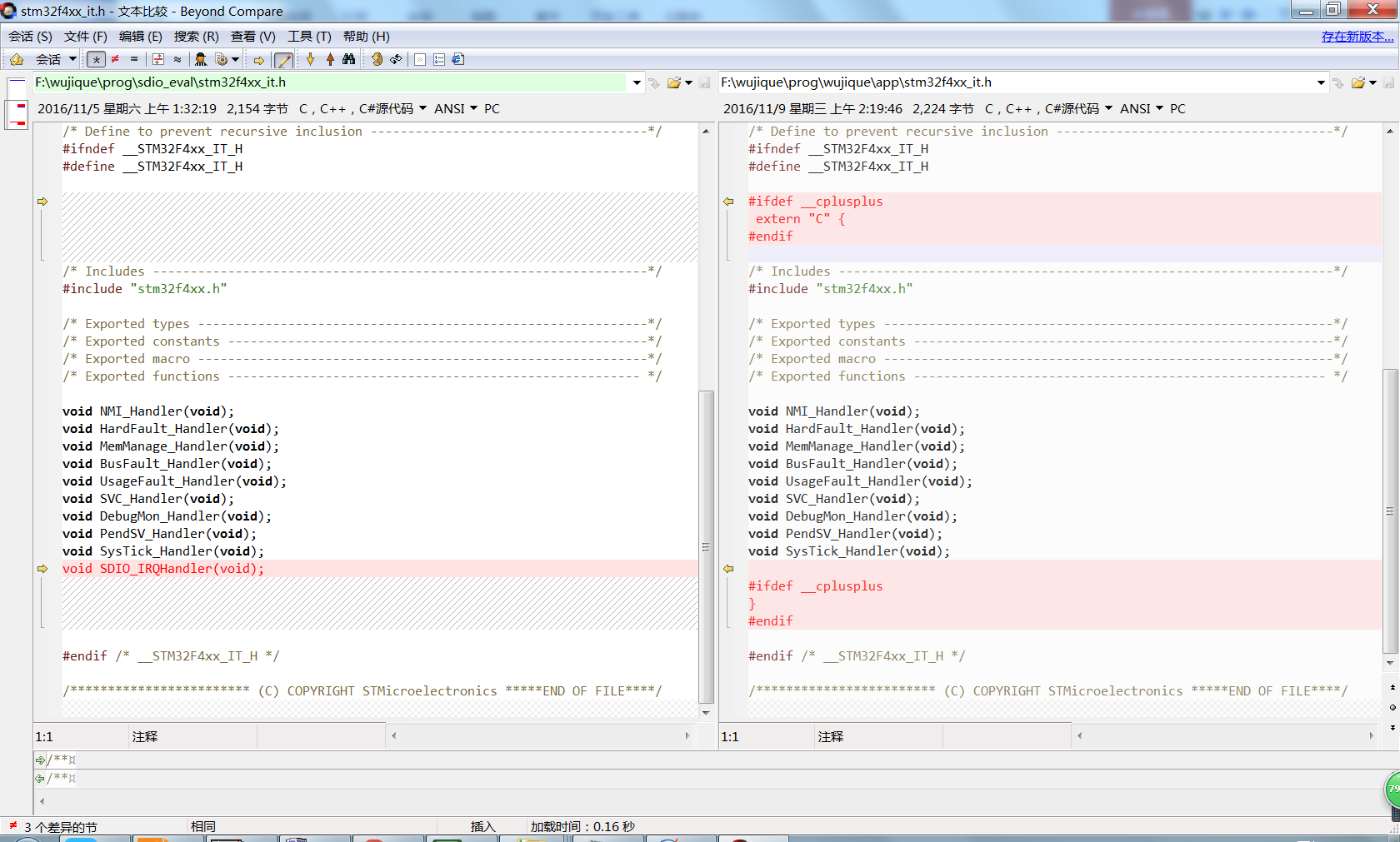Viewport: 1400px width, 842px height.
Task: Open the 会话 (S) menu
Action: (30, 37)
